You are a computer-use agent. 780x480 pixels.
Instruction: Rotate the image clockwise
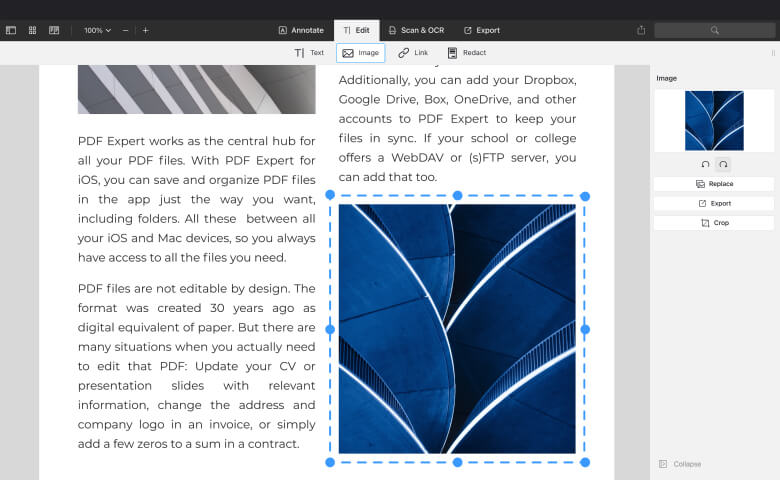(x=723, y=164)
